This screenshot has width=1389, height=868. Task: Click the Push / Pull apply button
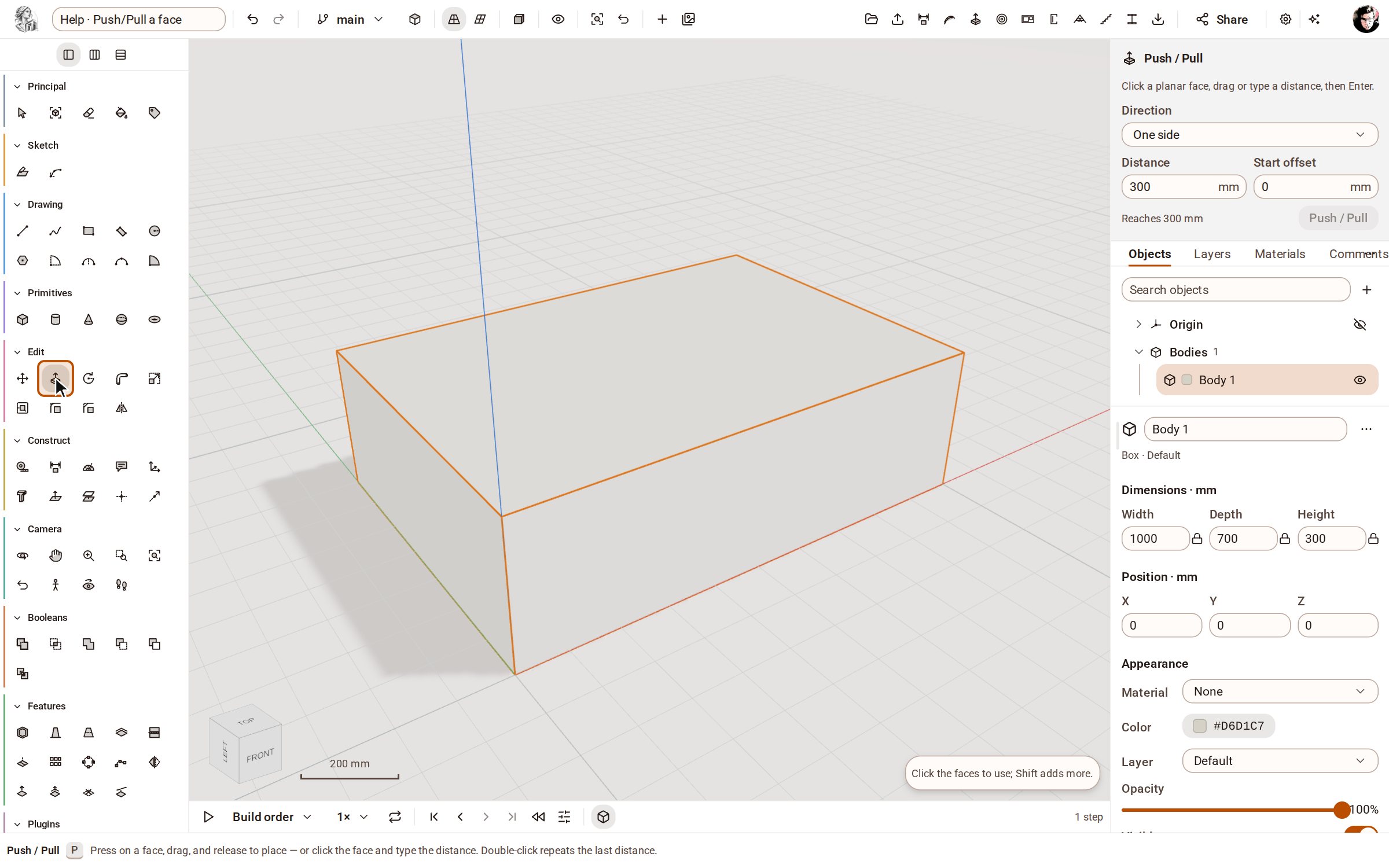click(x=1338, y=218)
